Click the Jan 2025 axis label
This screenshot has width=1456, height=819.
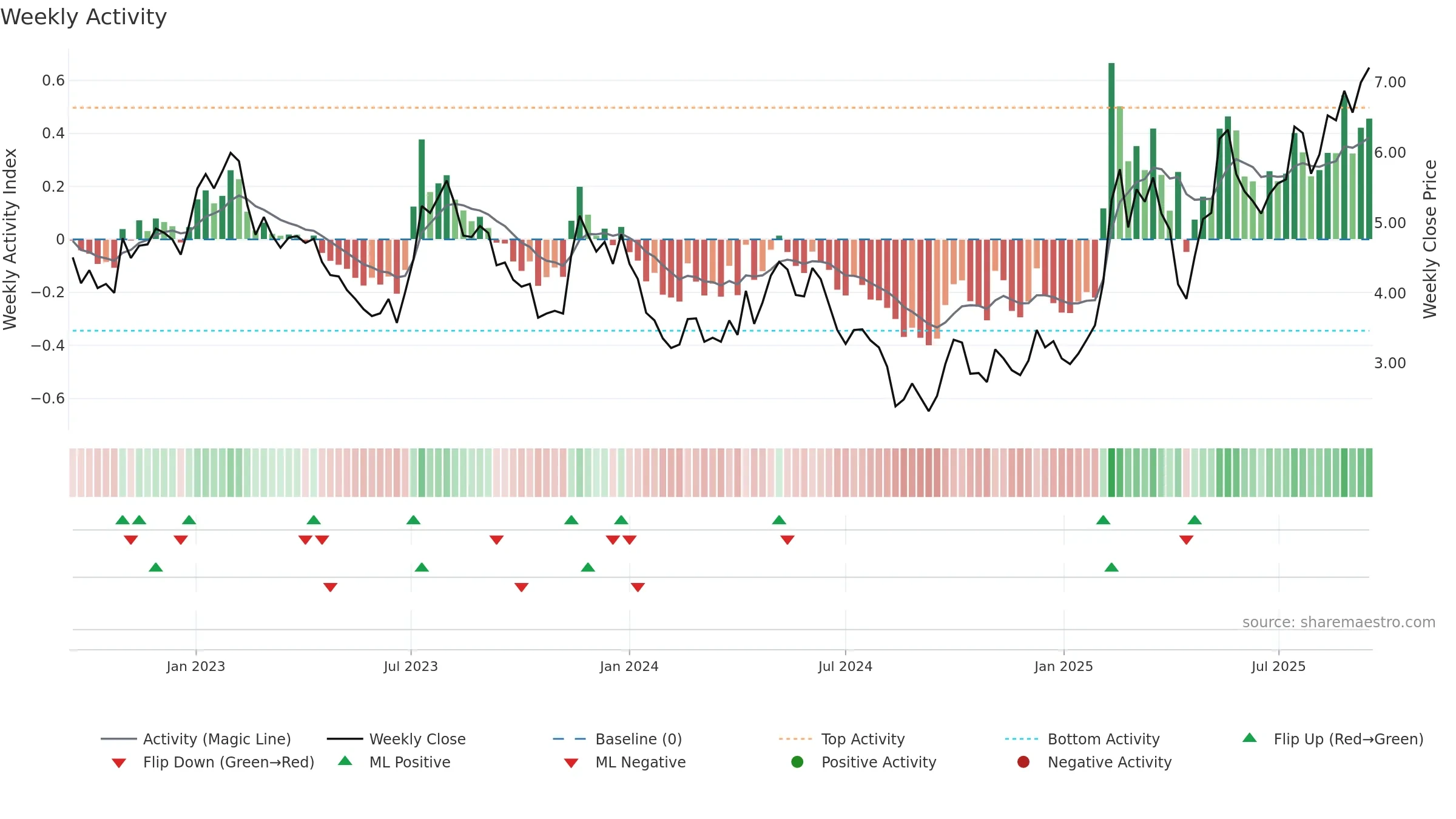(x=1063, y=666)
